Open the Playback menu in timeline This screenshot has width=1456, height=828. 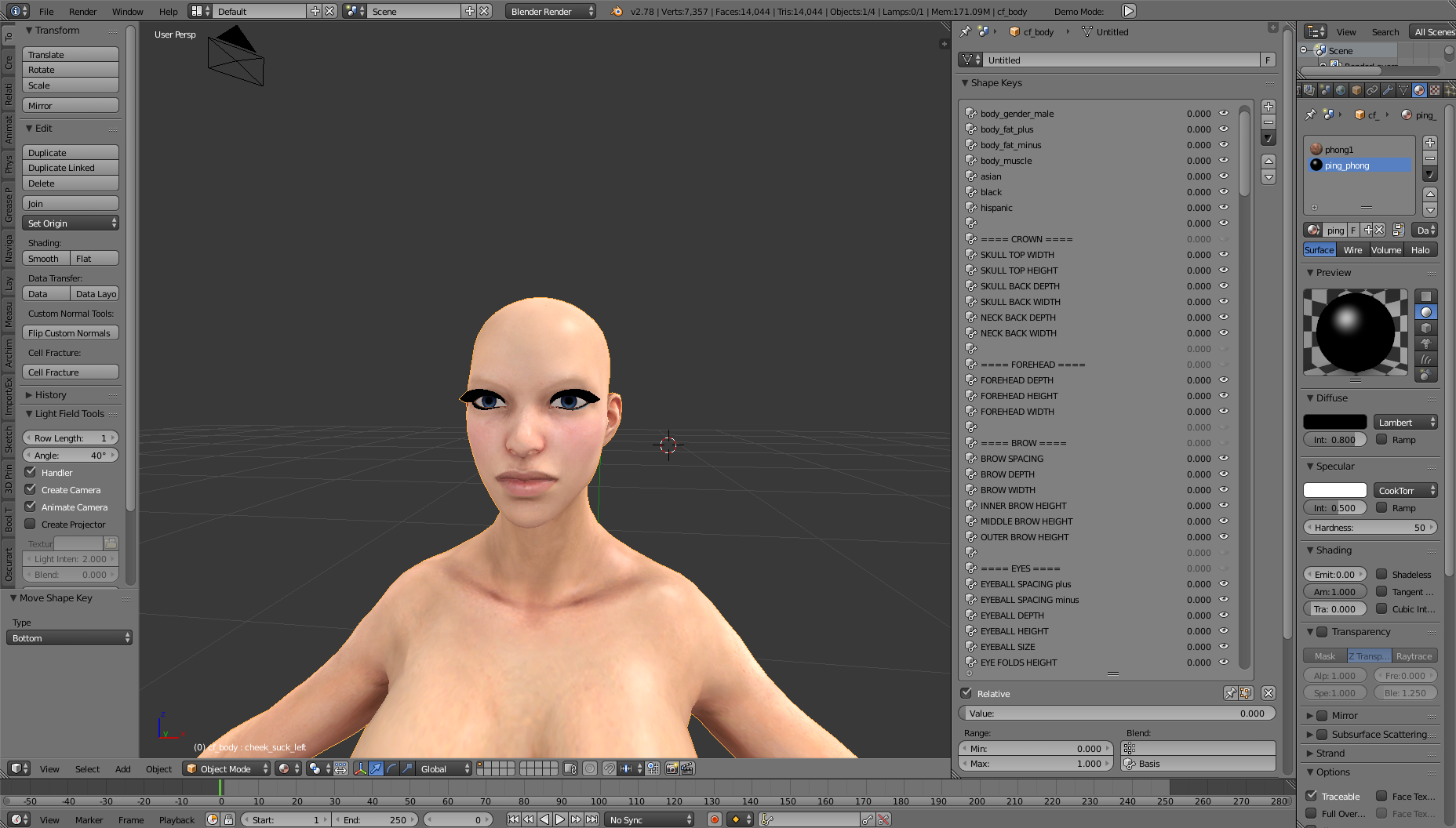tap(177, 819)
